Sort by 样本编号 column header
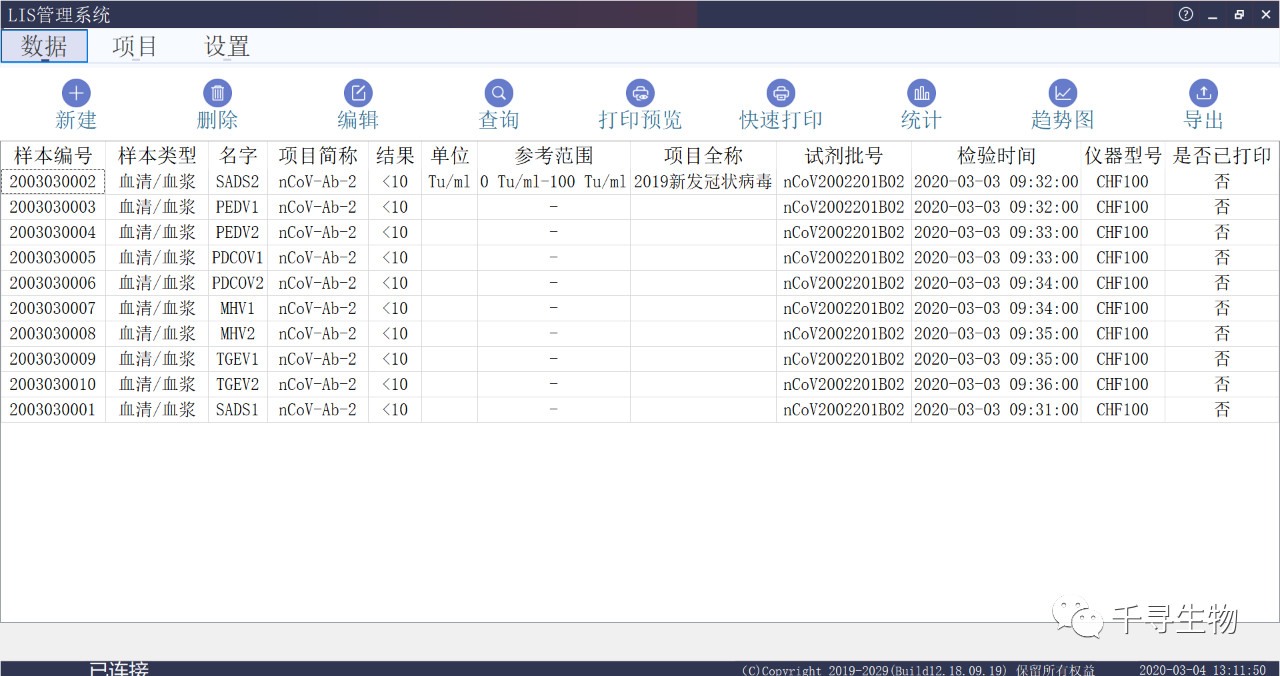 pyautogui.click(x=53, y=156)
